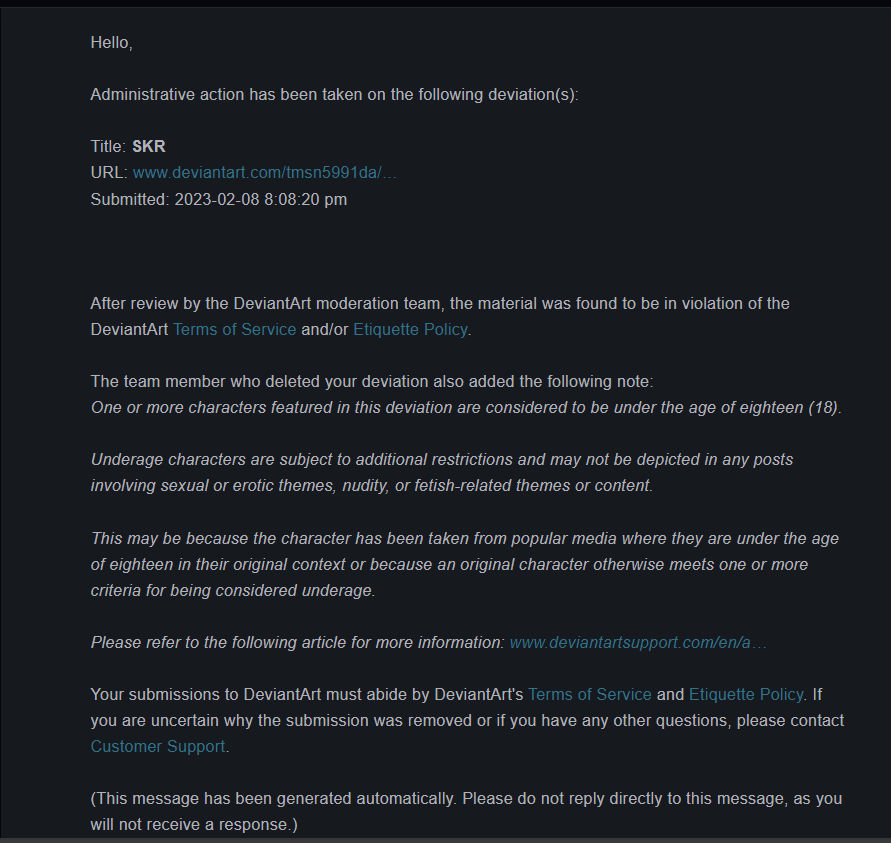Click the "Hello," greeting text
891x843 pixels.
[x=111, y=42]
